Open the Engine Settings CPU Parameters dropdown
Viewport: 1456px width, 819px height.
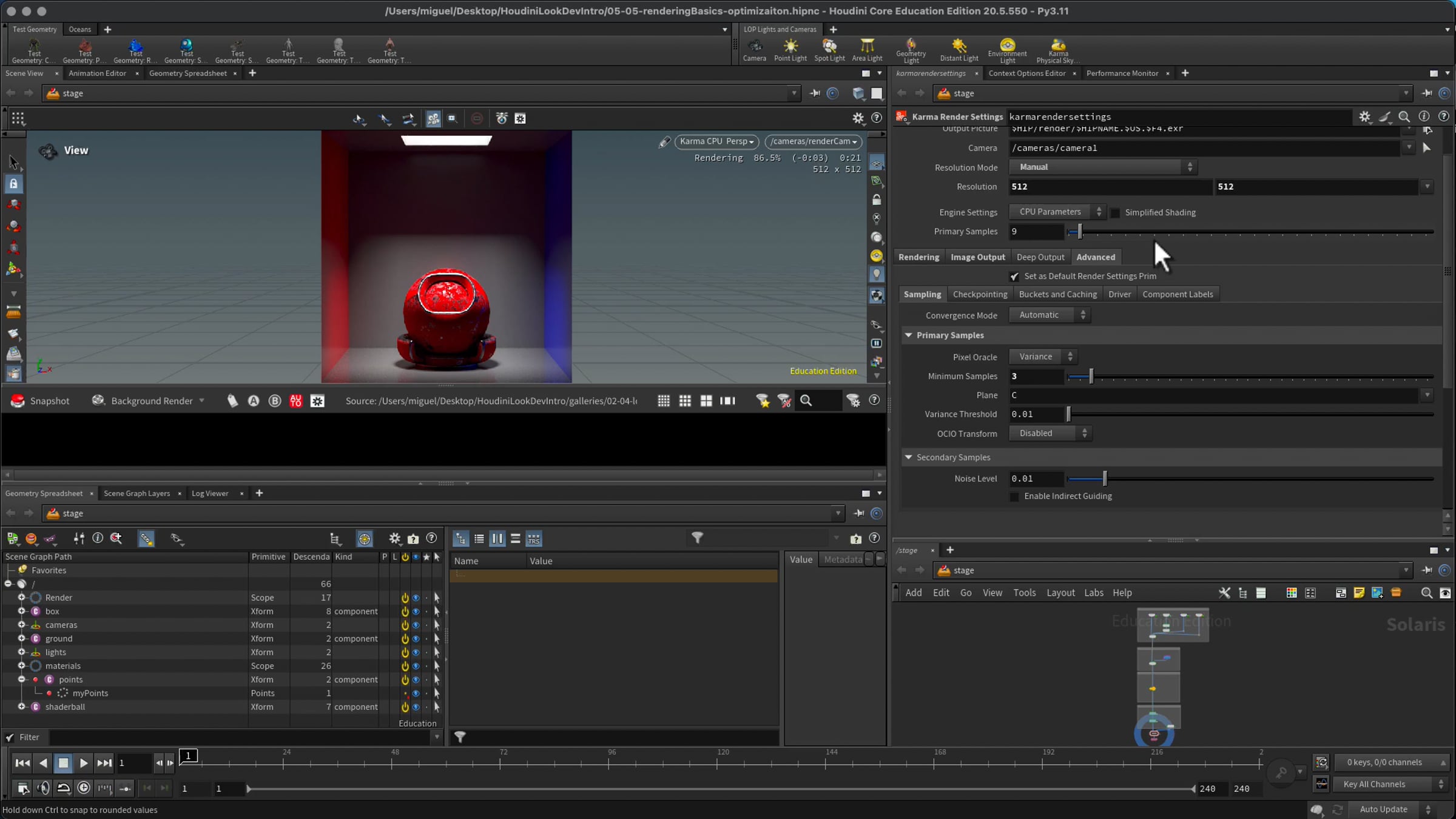pyautogui.click(x=1056, y=212)
